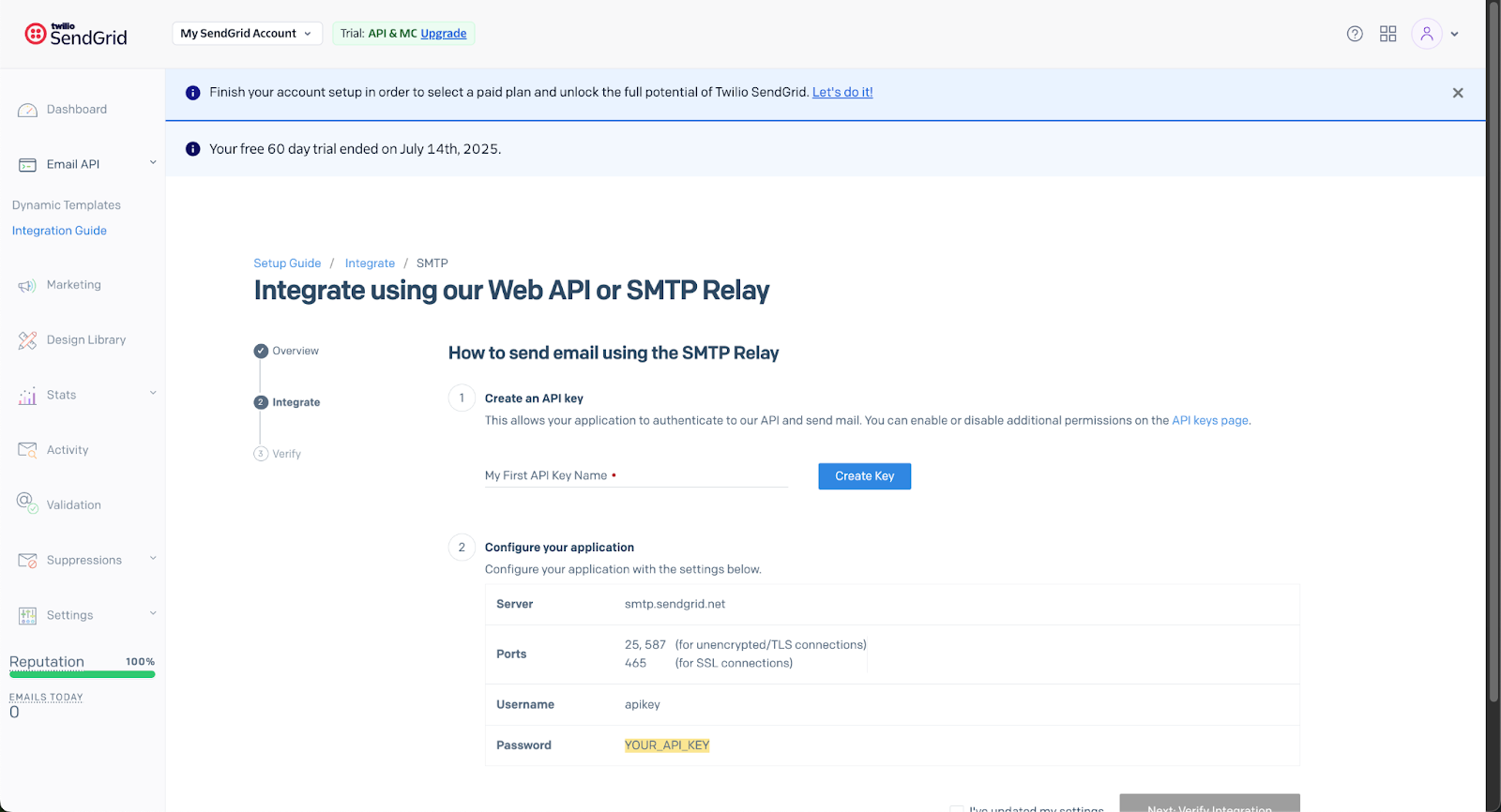Image resolution: width=1501 pixels, height=812 pixels.
Task: Click the apikey username value
Action: pyautogui.click(x=643, y=705)
